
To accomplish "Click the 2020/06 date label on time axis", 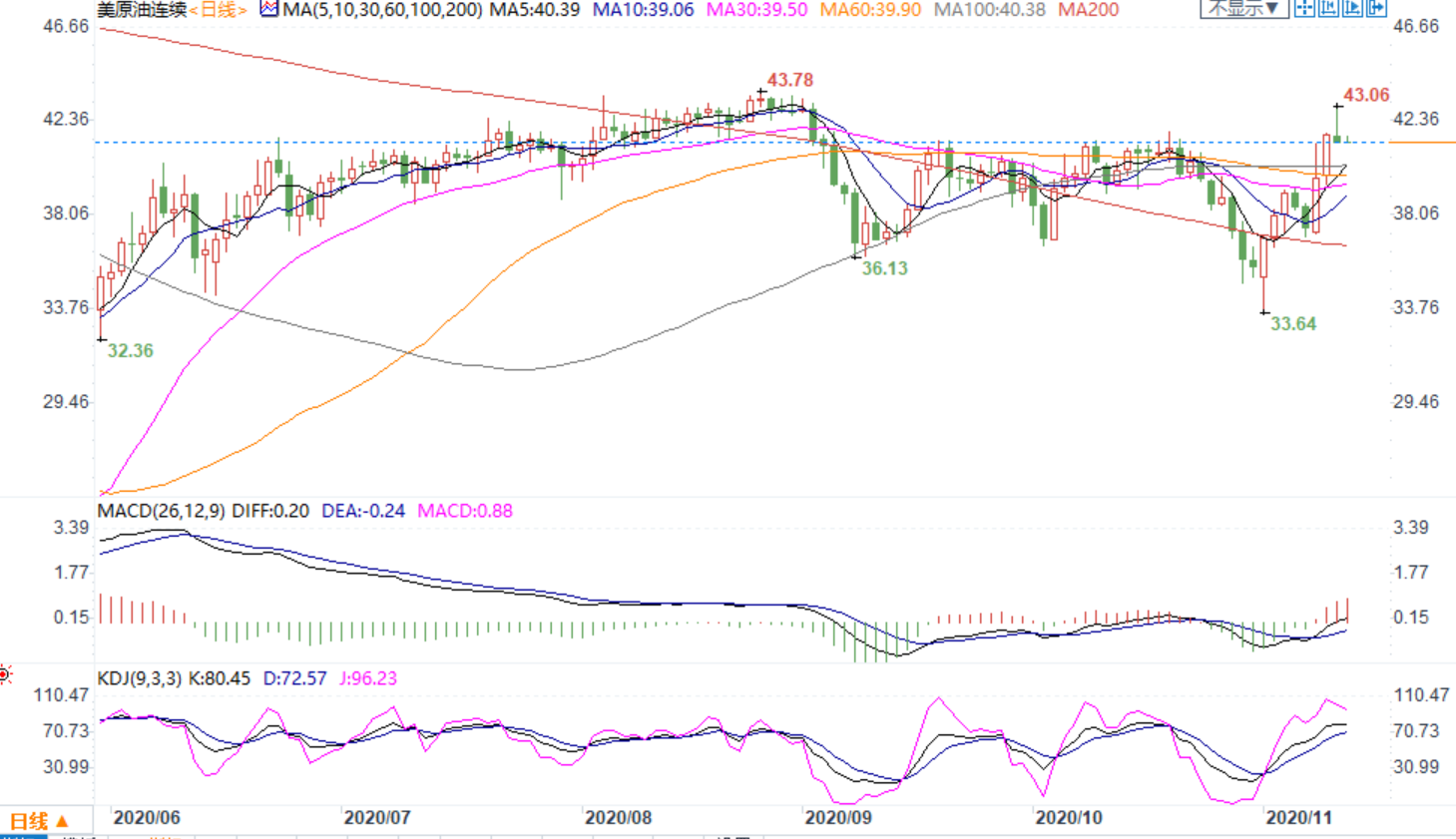I will pyautogui.click(x=147, y=818).
